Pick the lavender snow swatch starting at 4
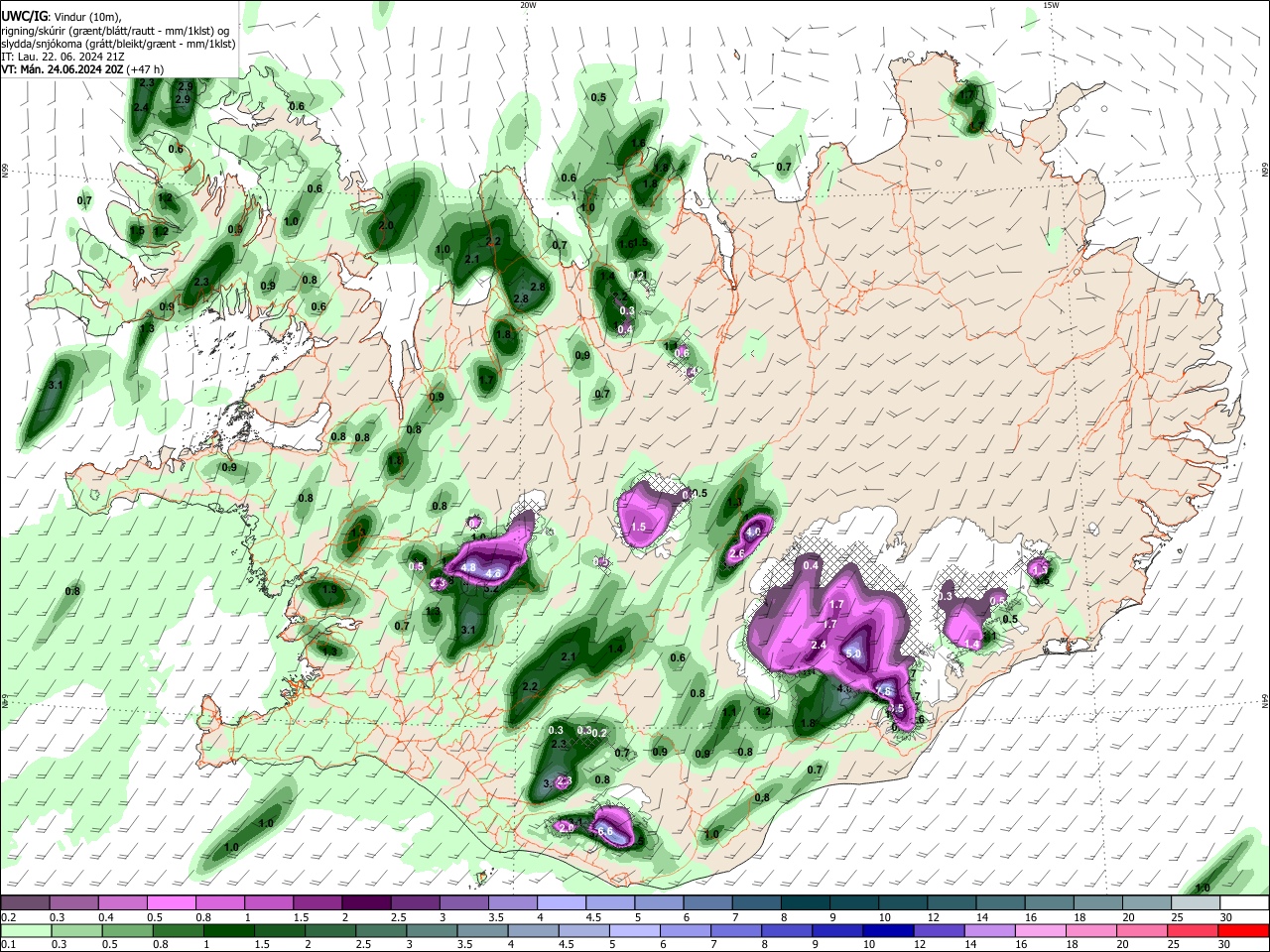Screen dimensions: 1270x952 [x=562, y=902]
